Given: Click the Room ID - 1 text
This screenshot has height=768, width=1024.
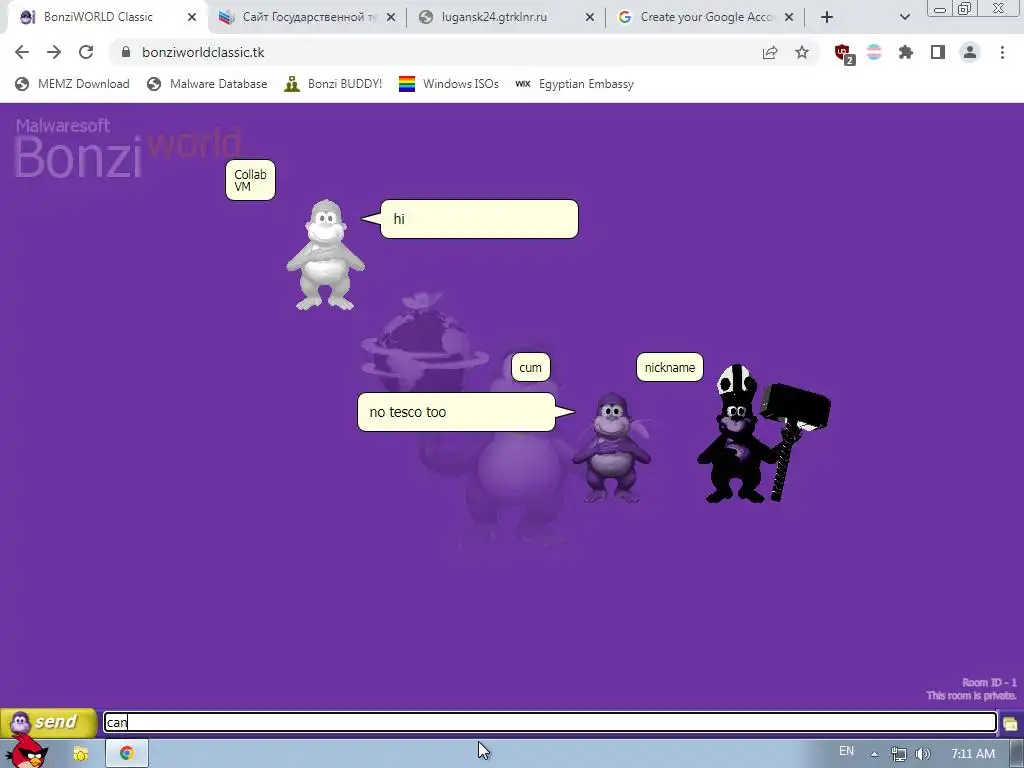Looking at the screenshot, I should coord(989,682).
